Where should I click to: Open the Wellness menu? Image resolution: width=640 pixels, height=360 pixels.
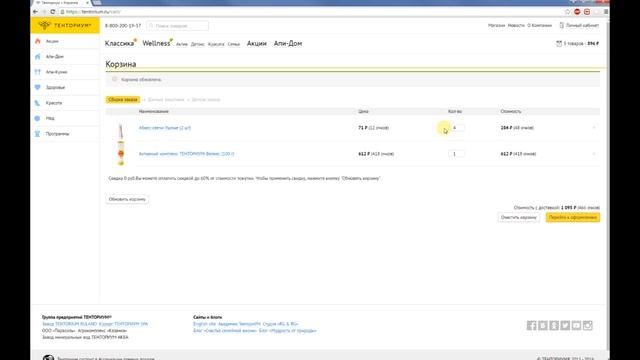[x=156, y=43]
